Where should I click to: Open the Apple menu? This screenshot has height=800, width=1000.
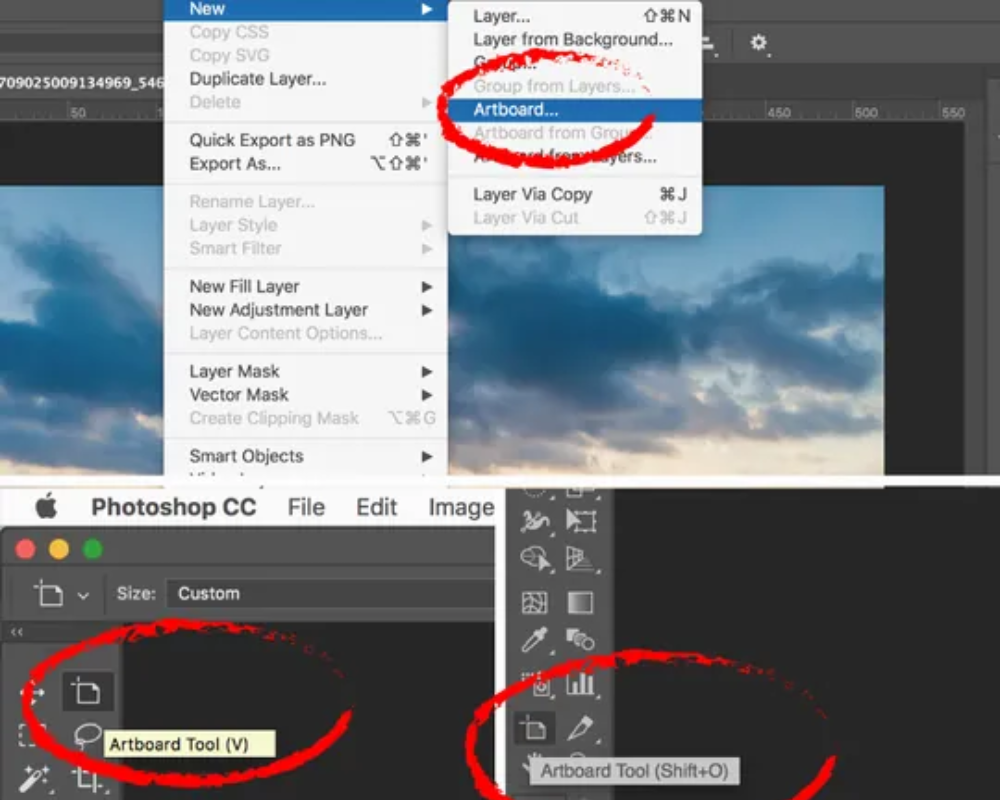(x=46, y=506)
